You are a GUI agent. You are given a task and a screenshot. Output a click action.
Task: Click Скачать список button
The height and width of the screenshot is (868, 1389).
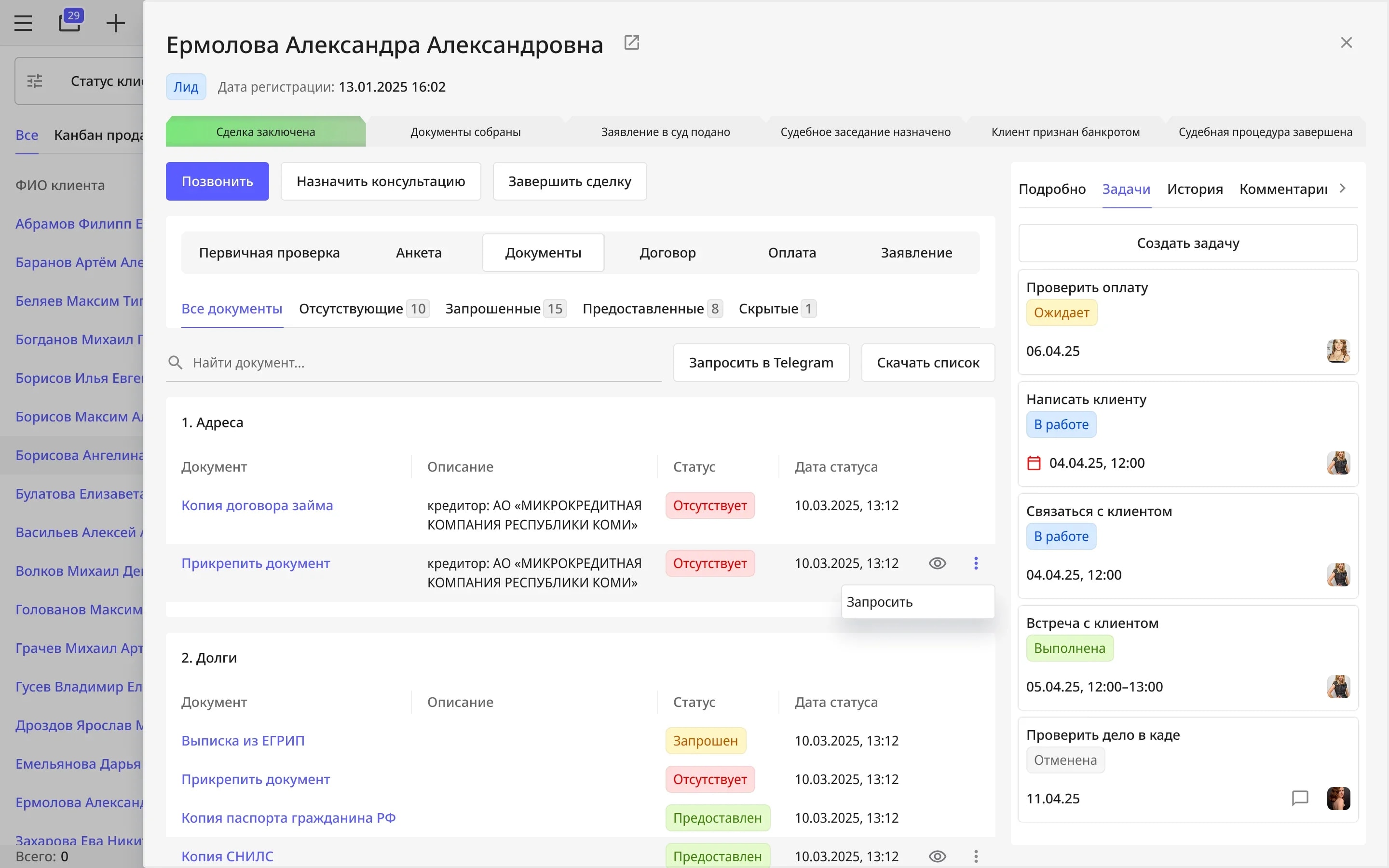pos(928,363)
